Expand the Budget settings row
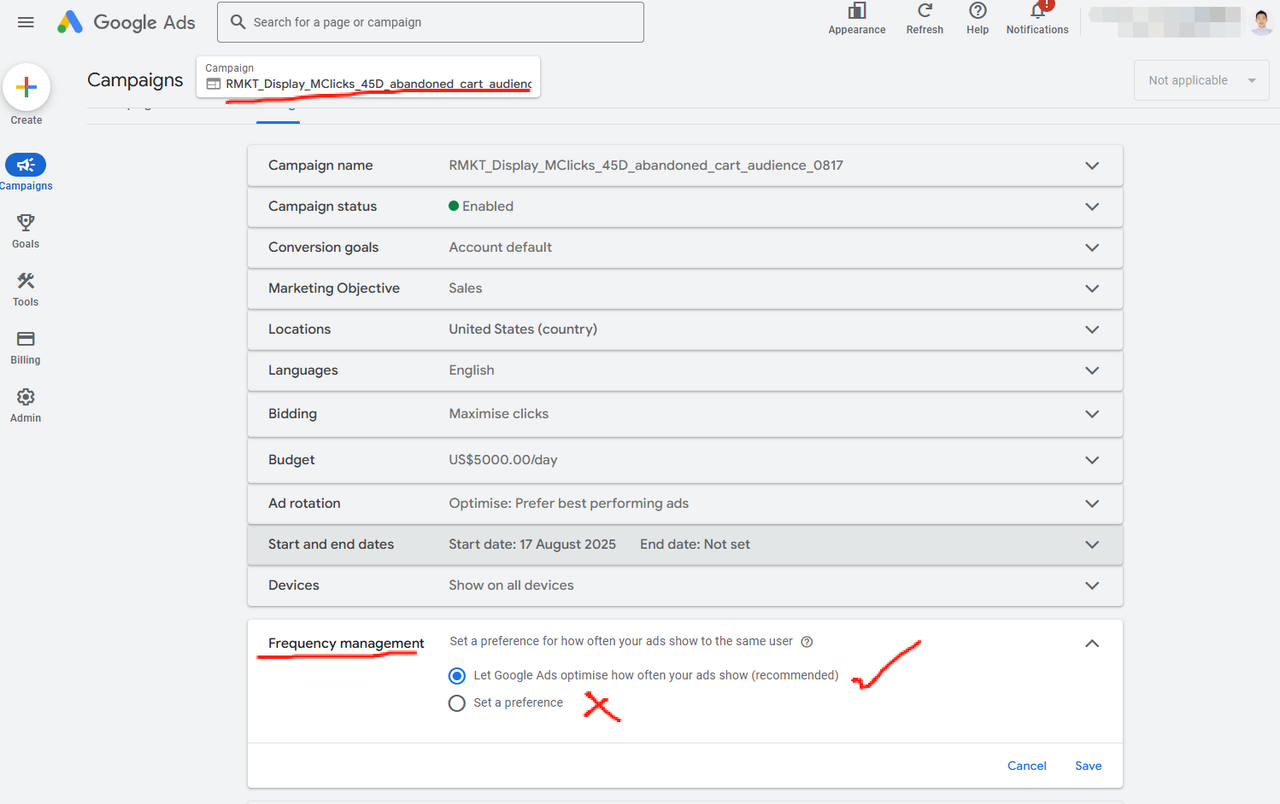This screenshot has width=1280, height=804. pyautogui.click(x=1092, y=460)
